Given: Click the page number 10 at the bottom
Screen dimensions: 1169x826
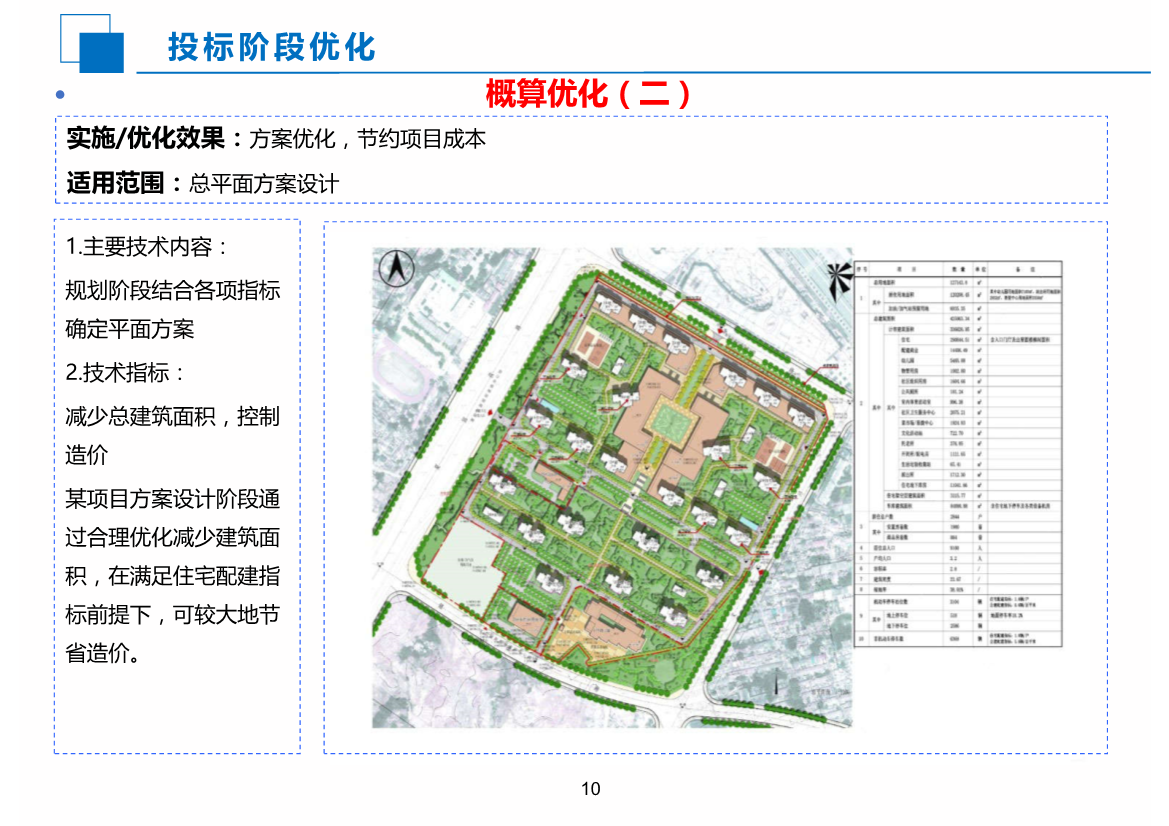Looking at the screenshot, I should point(590,789).
